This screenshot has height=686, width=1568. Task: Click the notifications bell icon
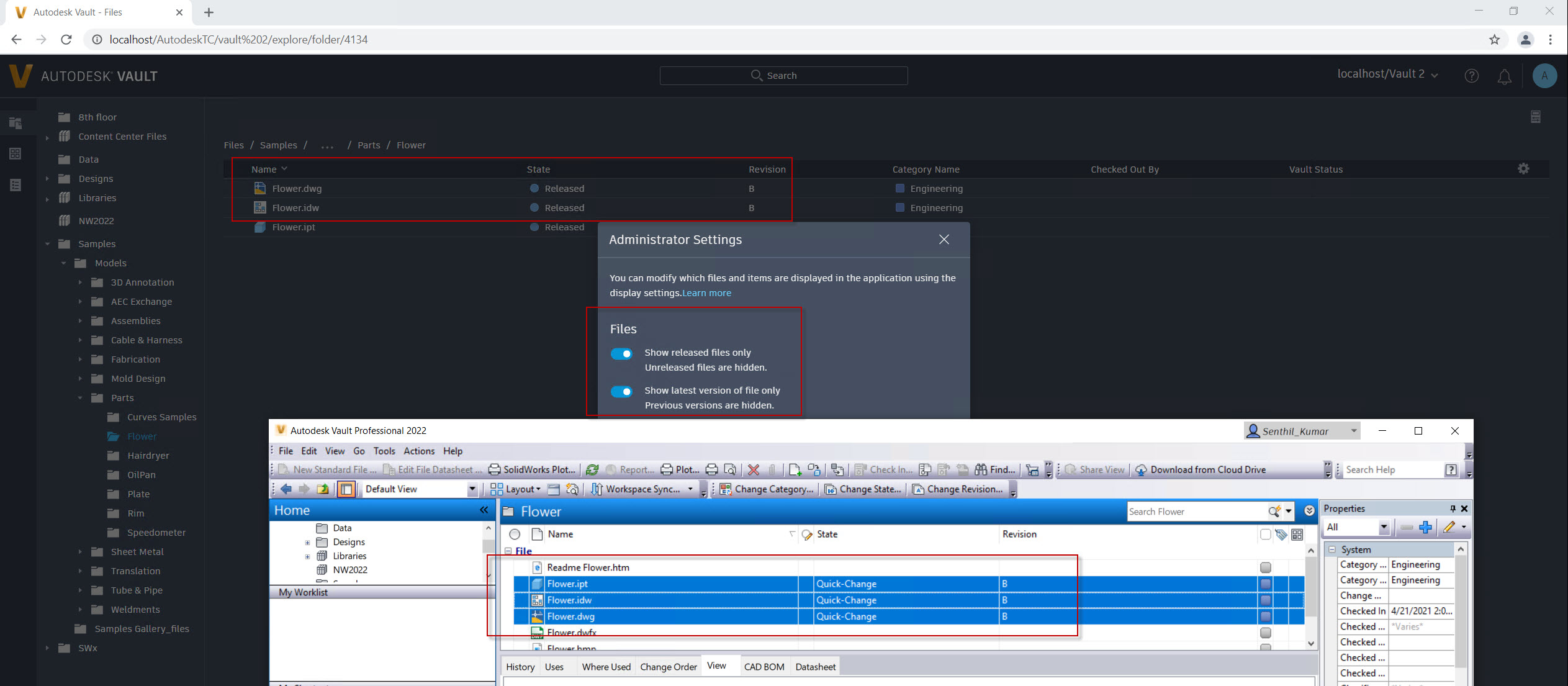click(x=1504, y=76)
